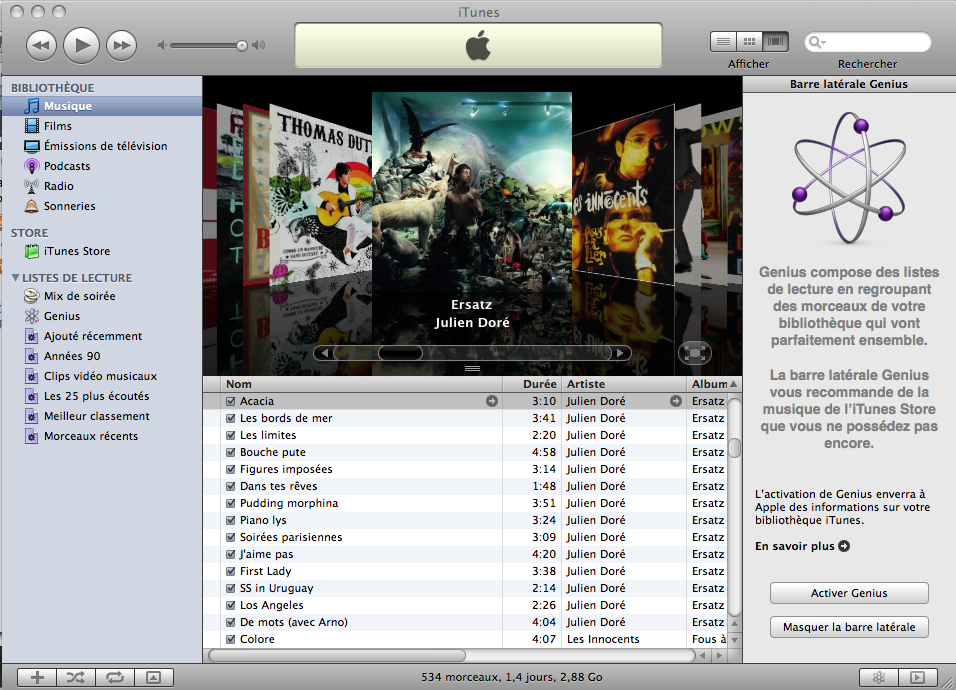Image resolution: width=956 pixels, height=690 pixels.
Task: Enter Cover Flow full screen mode
Action: 694,354
